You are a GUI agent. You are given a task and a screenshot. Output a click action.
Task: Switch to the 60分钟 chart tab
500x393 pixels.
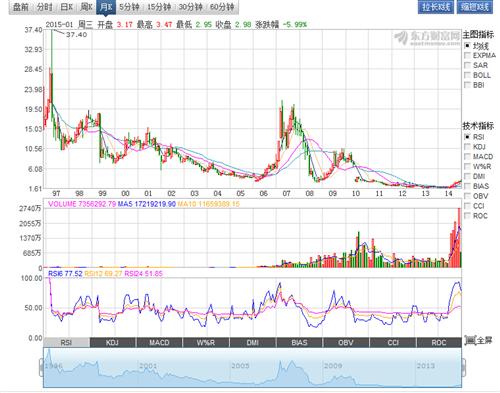[x=222, y=7]
